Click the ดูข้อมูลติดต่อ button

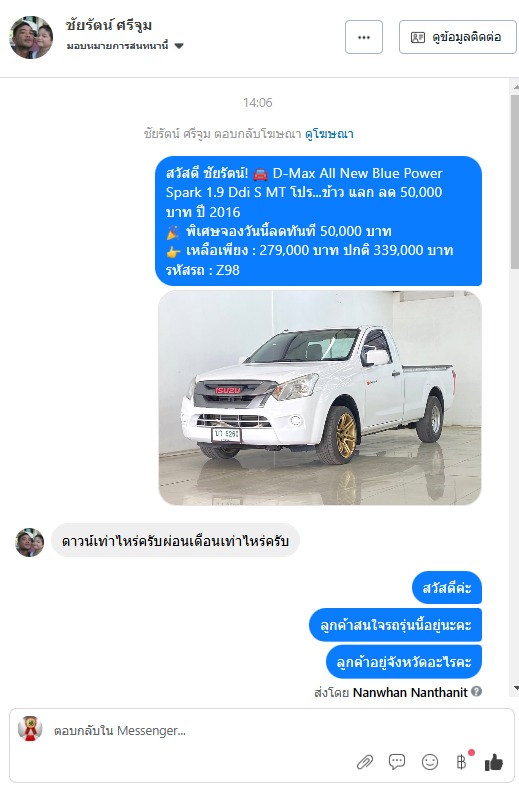pos(457,37)
